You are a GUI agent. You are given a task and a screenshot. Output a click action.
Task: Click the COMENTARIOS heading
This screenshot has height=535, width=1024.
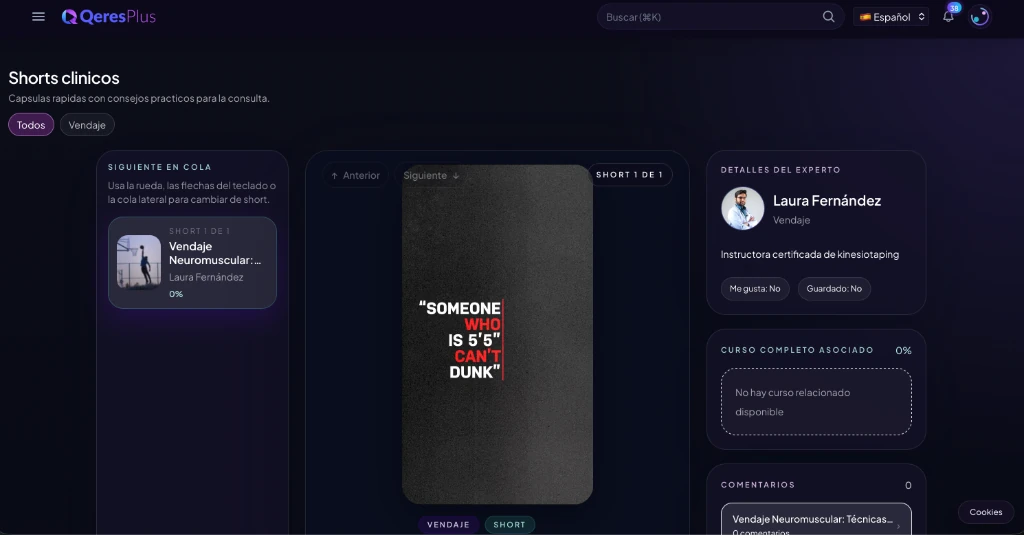coord(758,485)
